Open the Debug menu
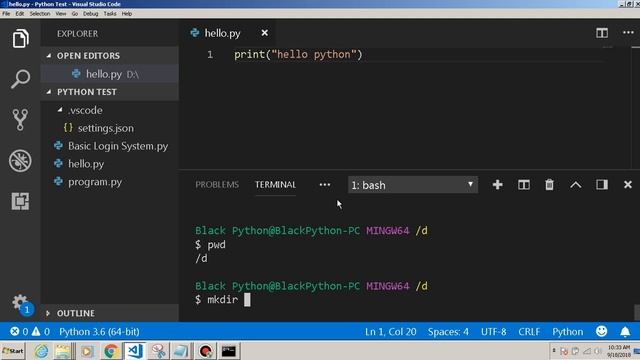The height and width of the screenshot is (360, 640). pos(91,13)
